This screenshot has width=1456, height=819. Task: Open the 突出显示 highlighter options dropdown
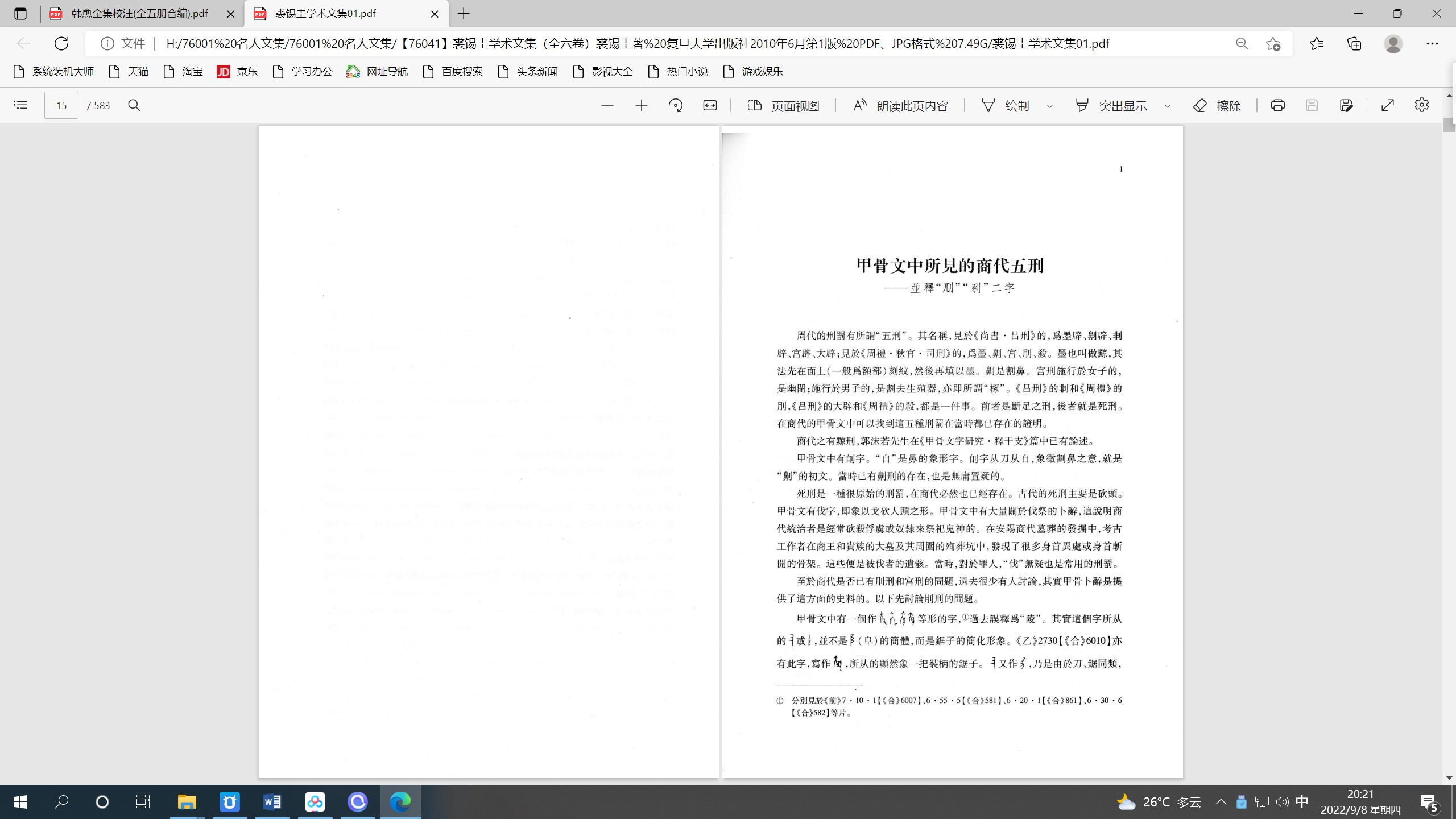point(1167,105)
